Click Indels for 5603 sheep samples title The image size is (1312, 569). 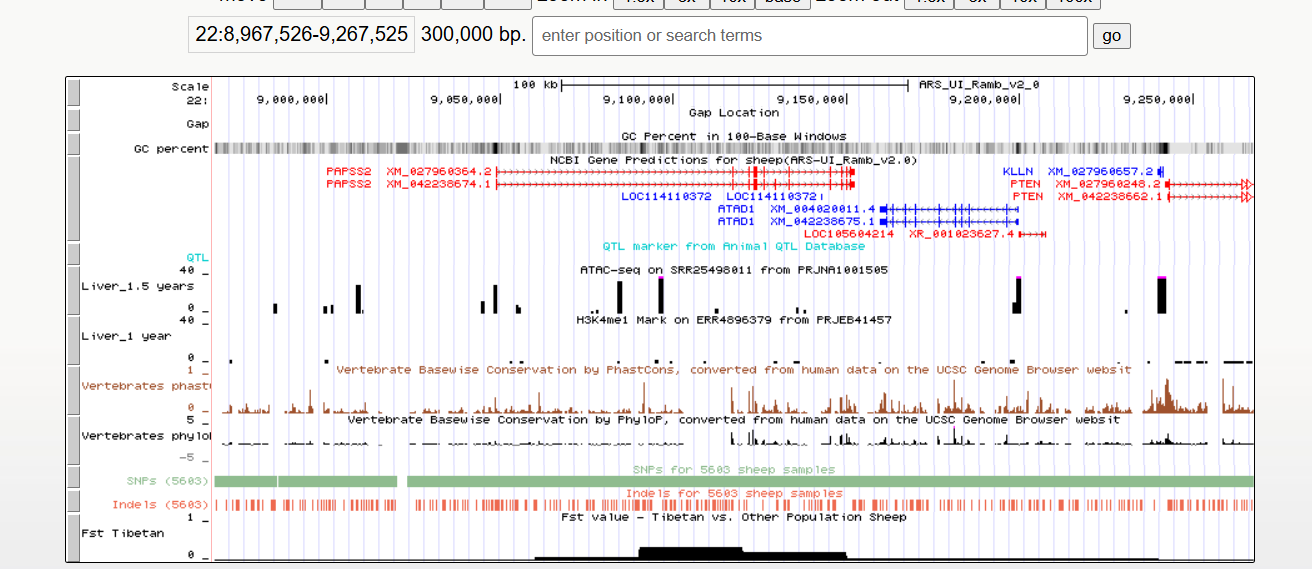tap(733, 493)
